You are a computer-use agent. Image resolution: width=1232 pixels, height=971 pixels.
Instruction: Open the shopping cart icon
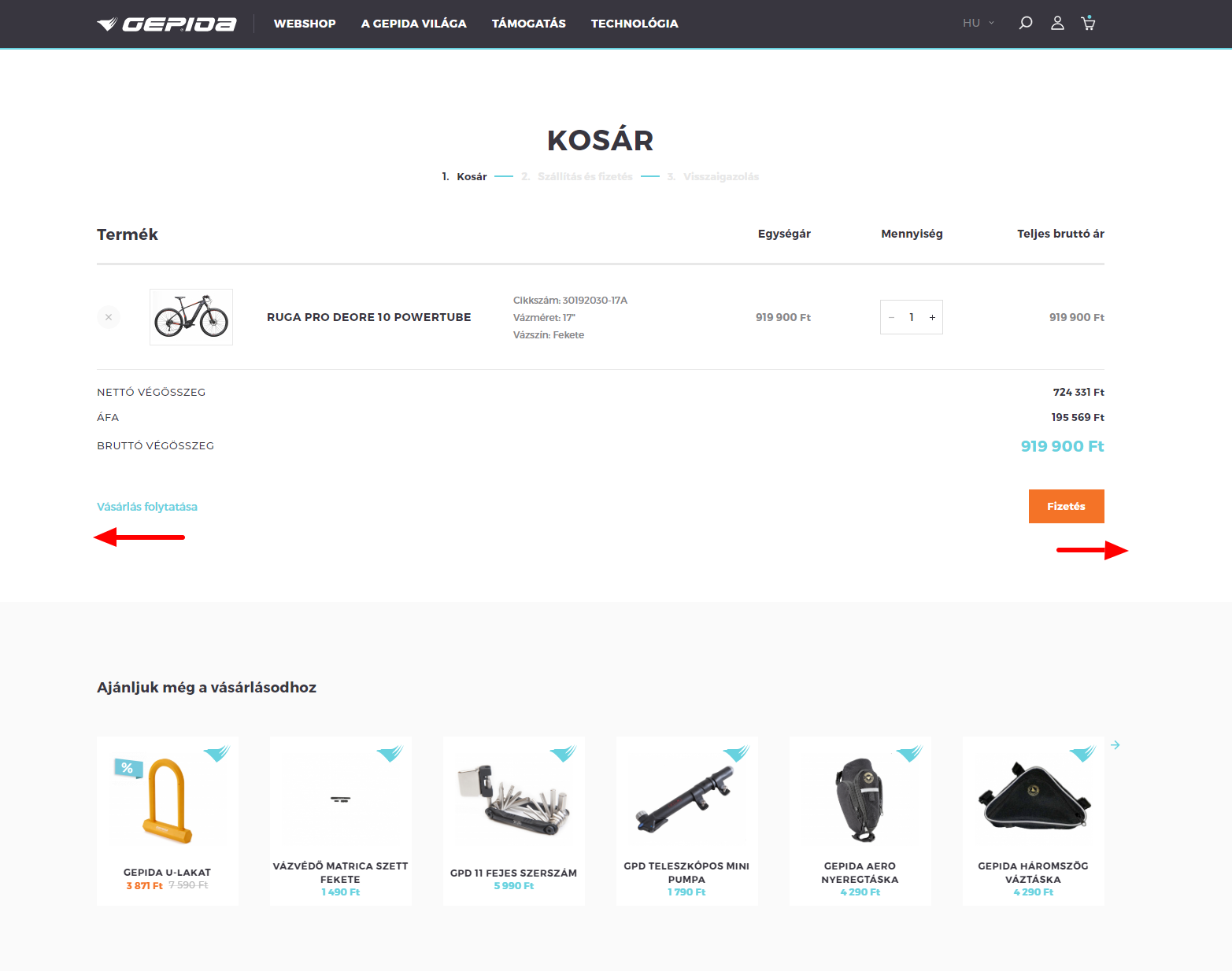point(1088,23)
